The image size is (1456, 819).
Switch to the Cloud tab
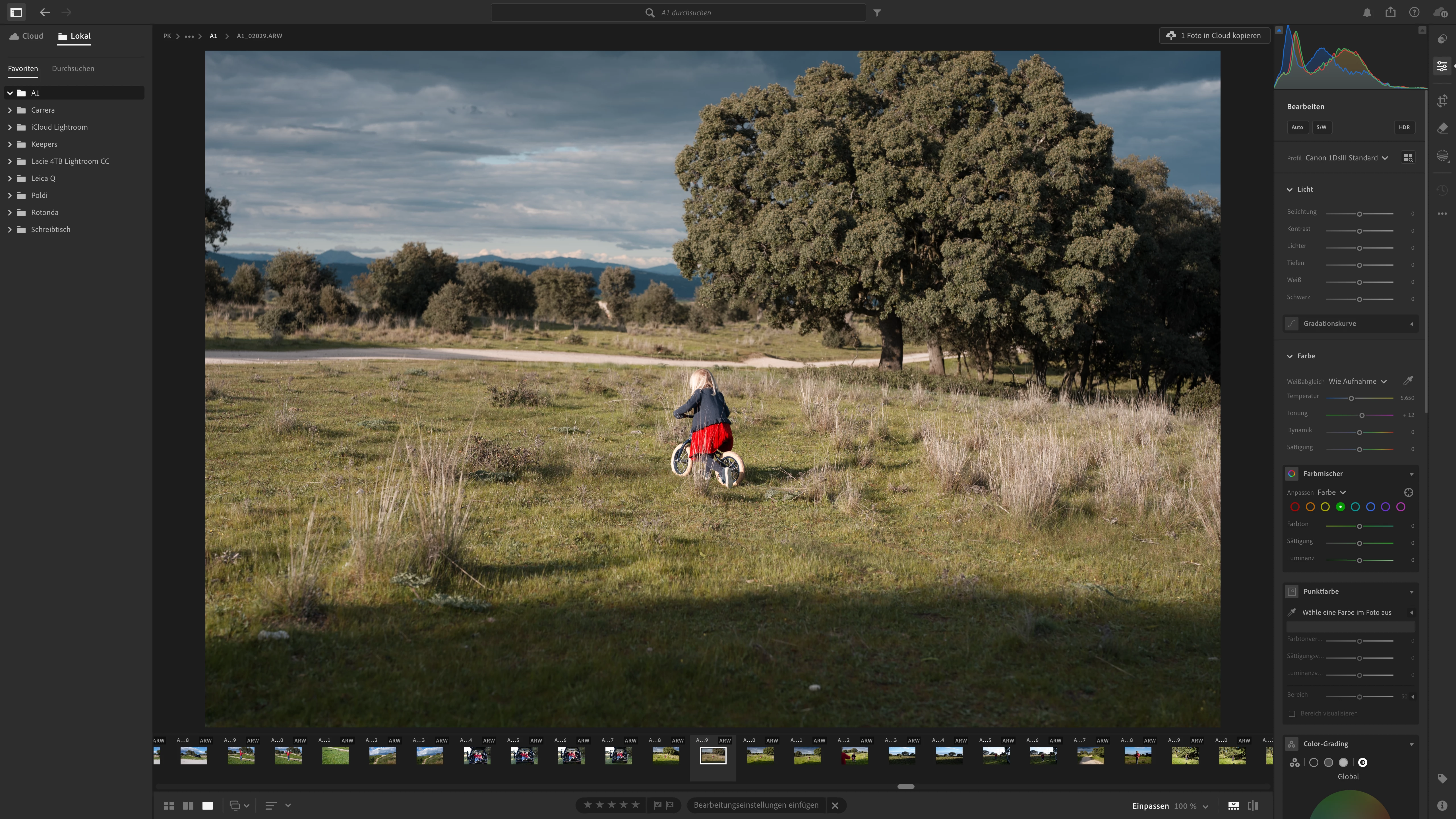[26, 36]
